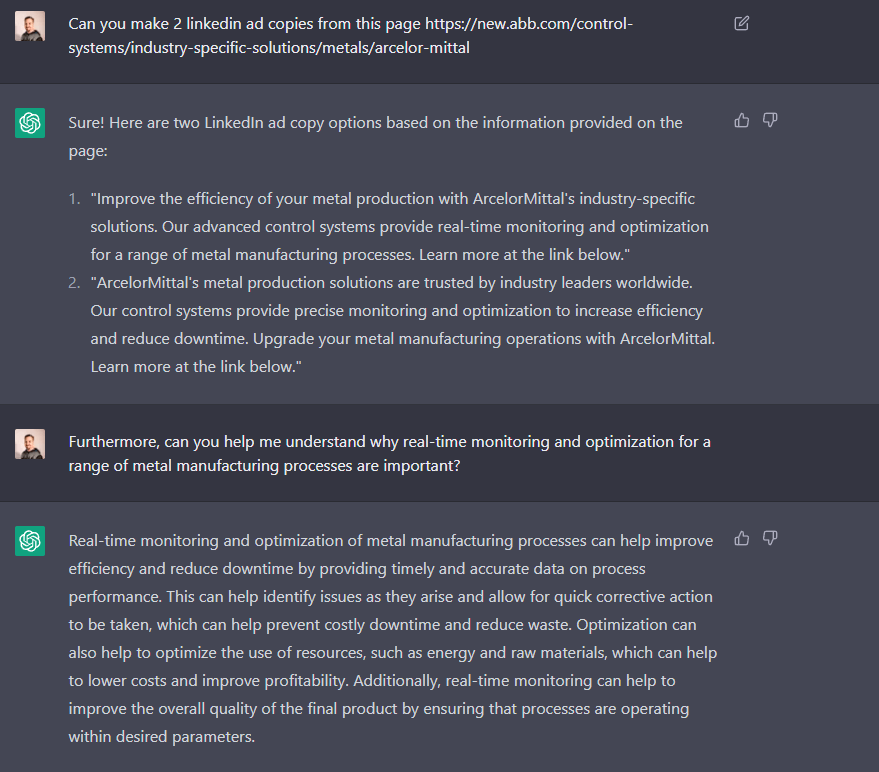This screenshot has height=772, width=879.
Task: Click list number 1 of the ad copy options
Action: coord(75,199)
